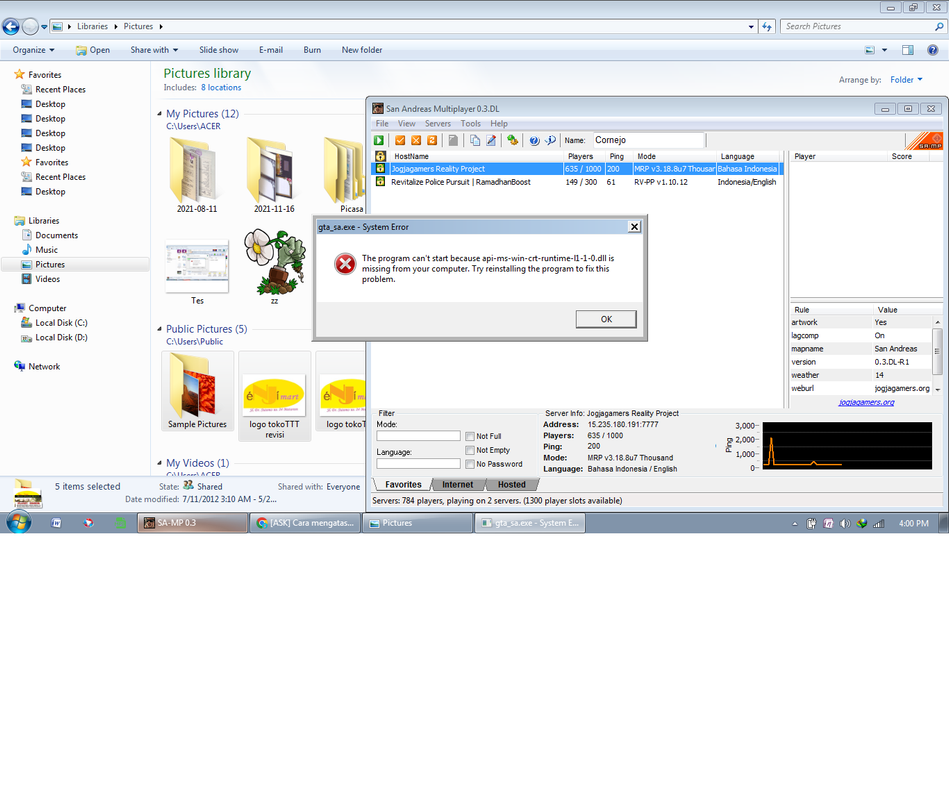Click the orange X Delete Server icon
Screen dimensions: 949x800
tap(416, 140)
